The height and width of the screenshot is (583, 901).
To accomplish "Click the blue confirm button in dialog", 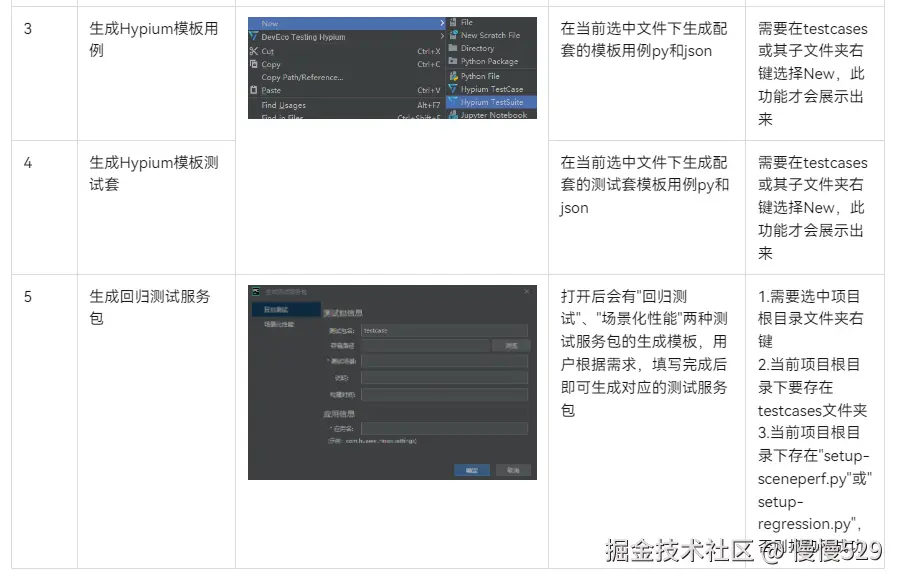I will (x=472, y=470).
